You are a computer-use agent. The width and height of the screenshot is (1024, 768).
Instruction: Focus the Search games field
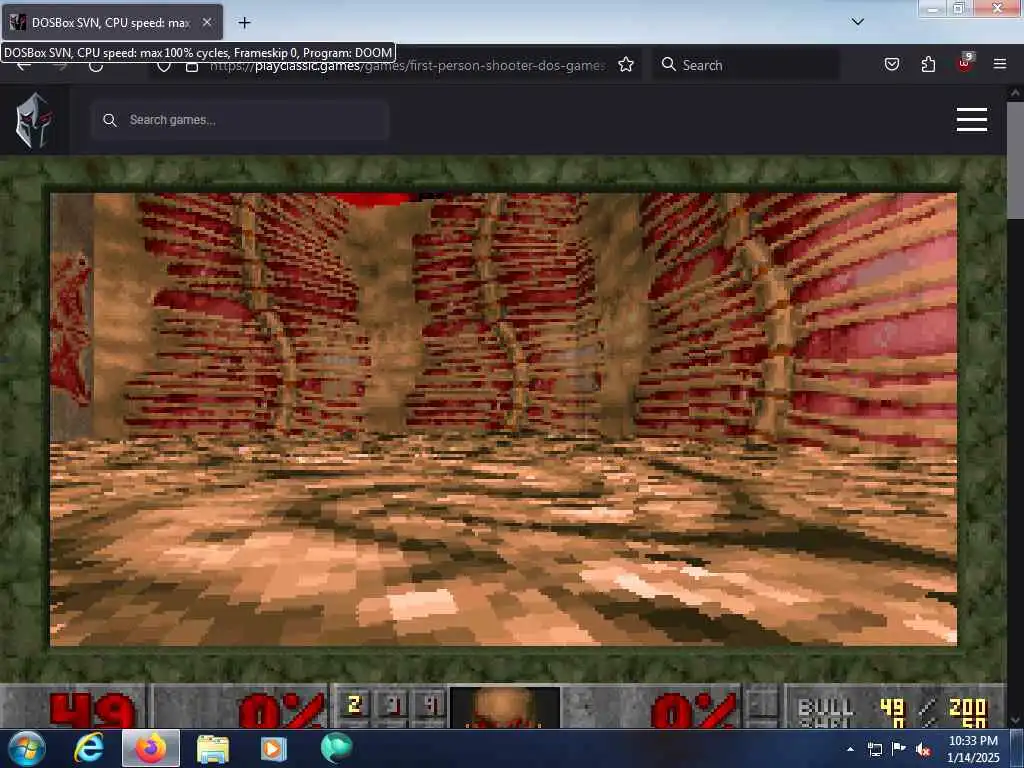coord(240,120)
